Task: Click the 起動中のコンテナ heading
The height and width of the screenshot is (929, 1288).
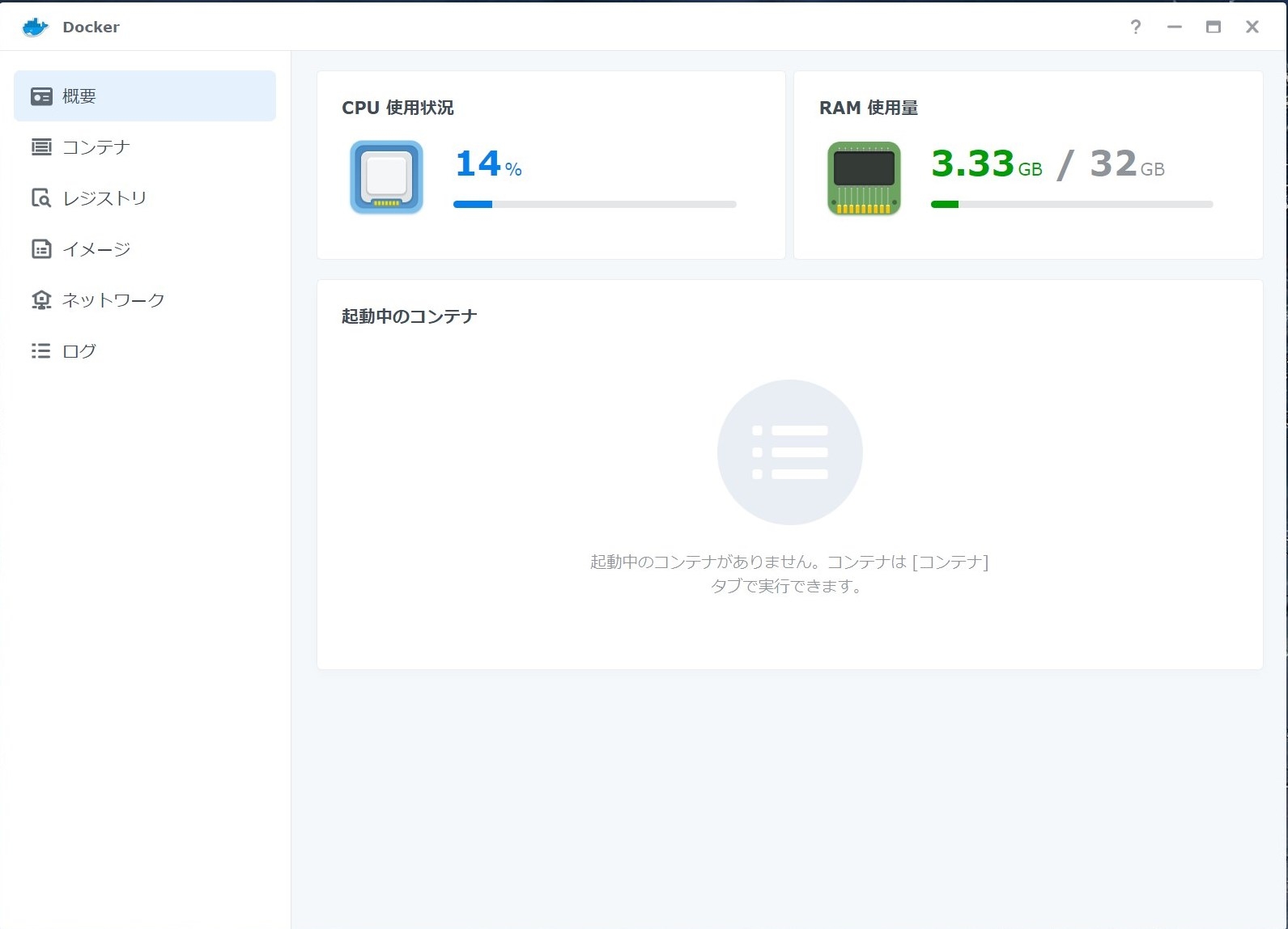Action: (x=409, y=316)
